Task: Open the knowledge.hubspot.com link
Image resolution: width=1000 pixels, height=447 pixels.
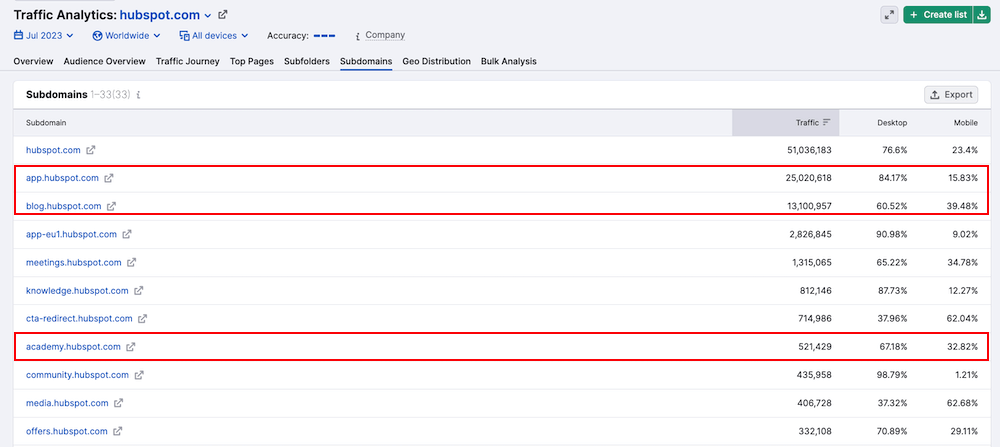Action: [x=77, y=291]
